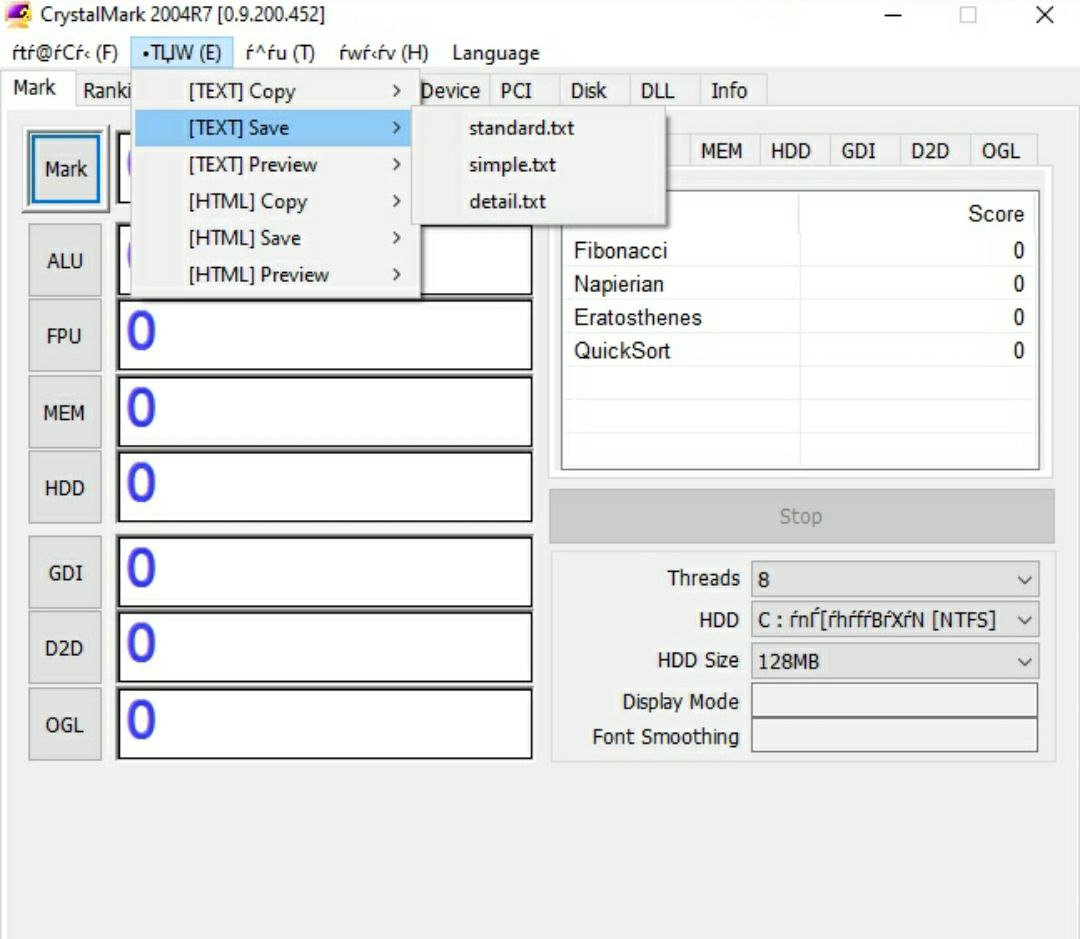Open the HDD drive dropdown showing C:
The image size is (1080, 939).
(895, 620)
